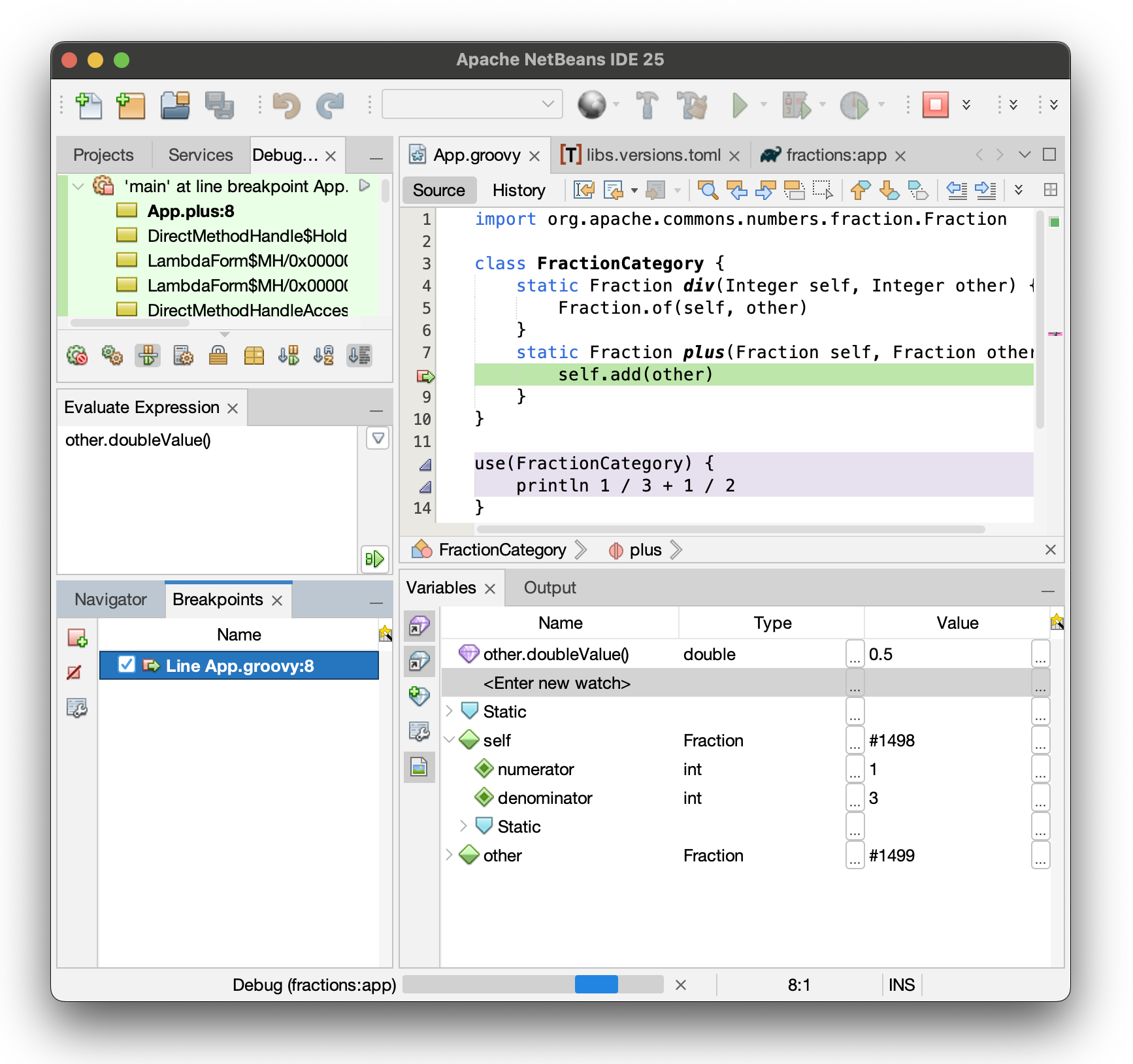This screenshot has width=1133, height=1064.
Task: Open the libs.versions.toml editor tab
Action: (x=653, y=155)
